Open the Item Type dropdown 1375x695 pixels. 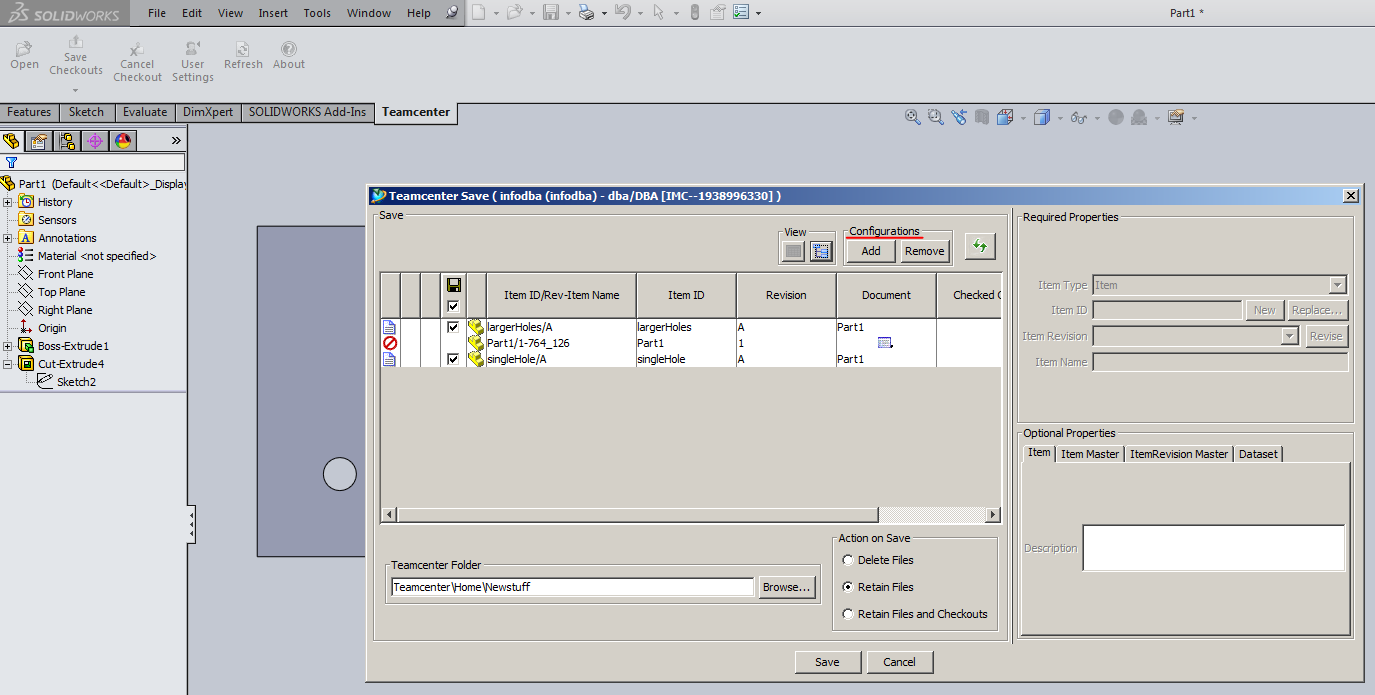point(1337,285)
